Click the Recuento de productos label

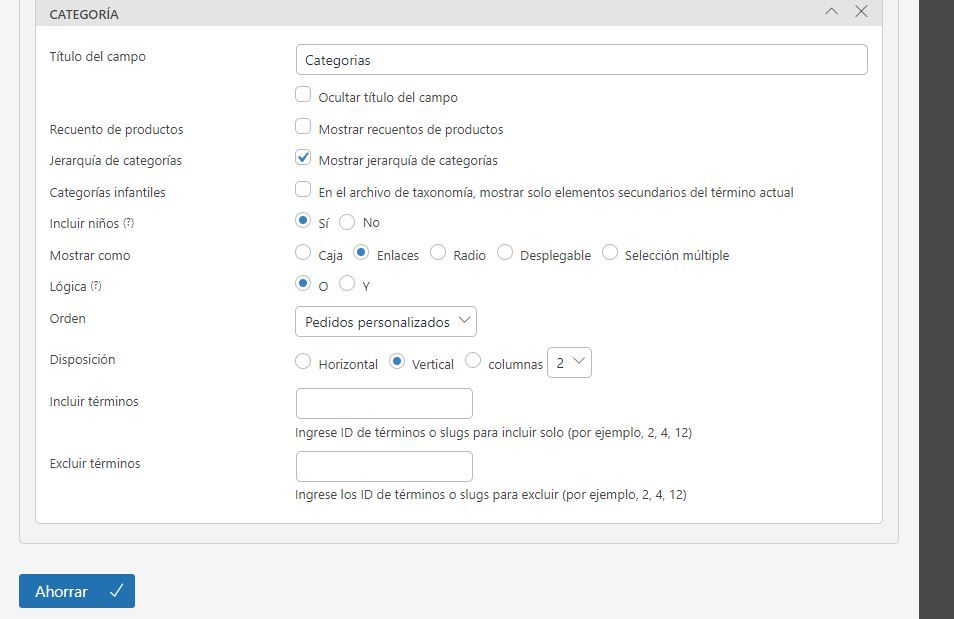click(116, 129)
